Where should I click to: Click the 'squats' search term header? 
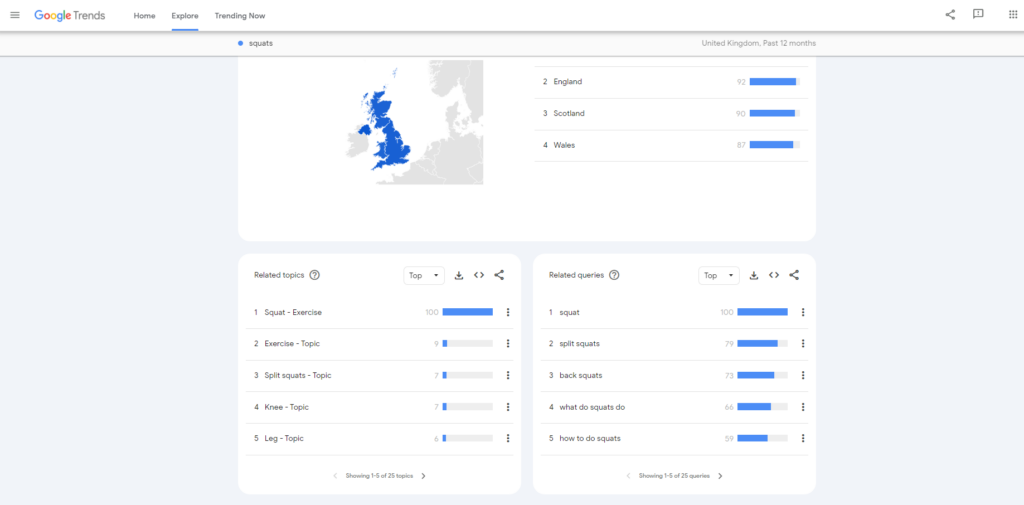pyautogui.click(x=261, y=43)
